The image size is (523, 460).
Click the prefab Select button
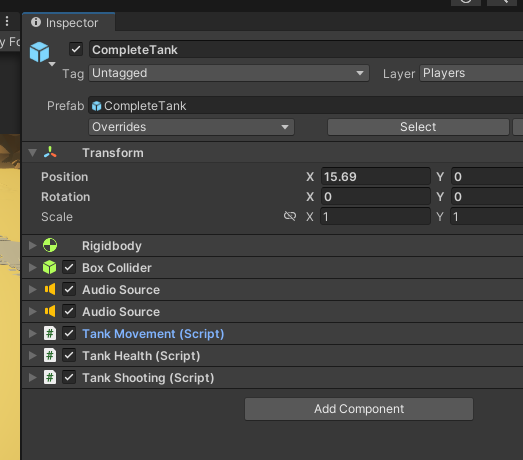point(418,127)
